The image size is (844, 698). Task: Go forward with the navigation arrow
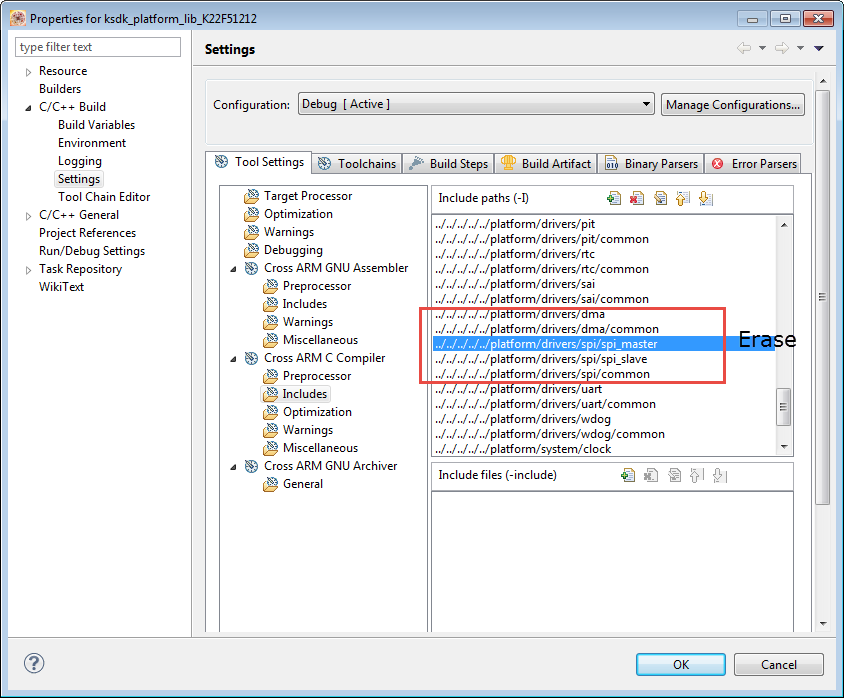coord(782,48)
